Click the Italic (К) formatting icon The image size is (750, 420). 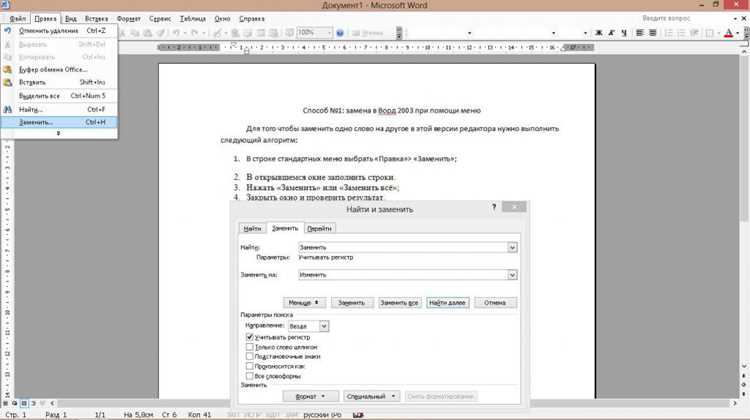pyautogui.click(x=611, y=33)
